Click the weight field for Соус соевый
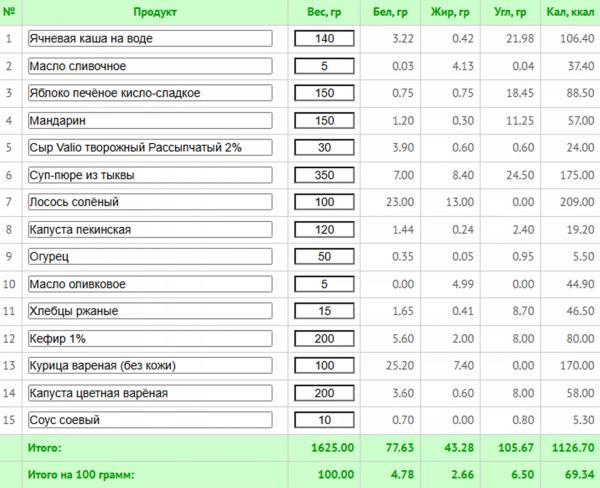The image size is (600, 488). [x=324, y=420]
